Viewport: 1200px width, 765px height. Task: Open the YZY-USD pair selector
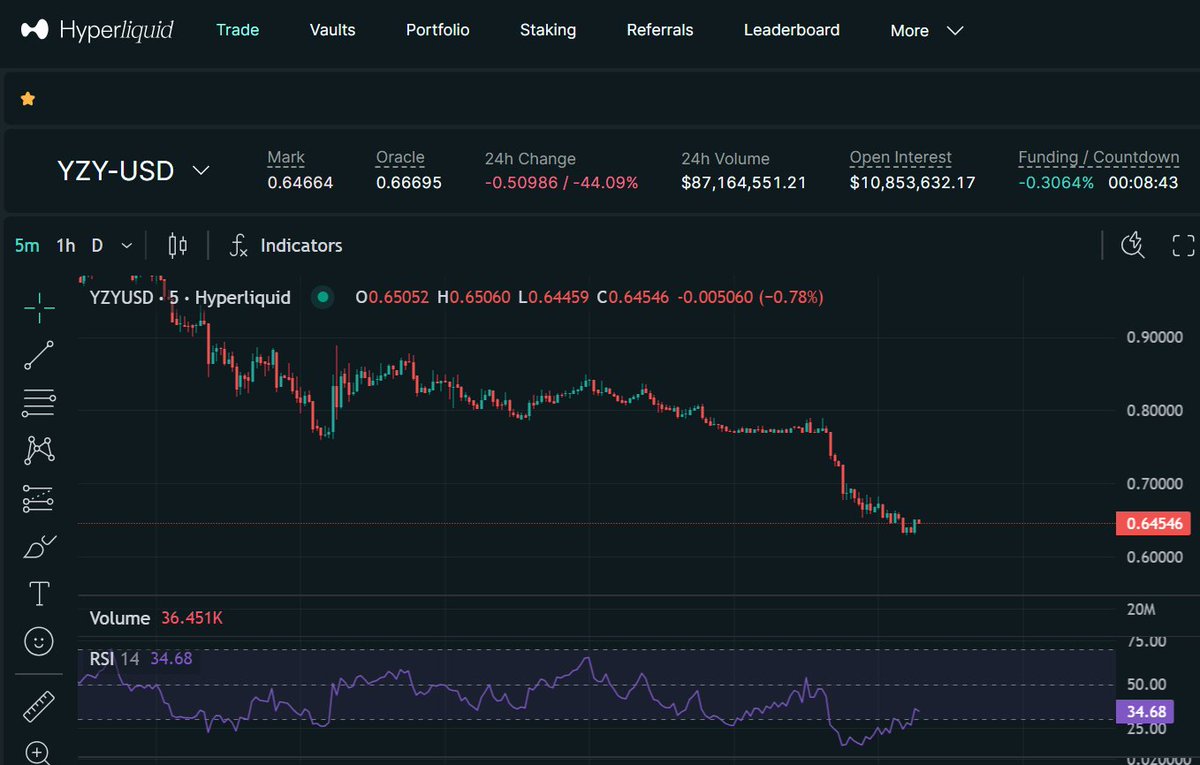pos(133,171)
